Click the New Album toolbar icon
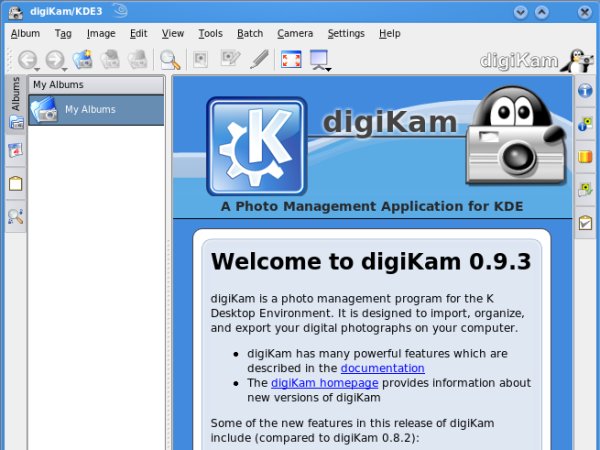This screenshot has height=450, width=600. coord(82,60)
